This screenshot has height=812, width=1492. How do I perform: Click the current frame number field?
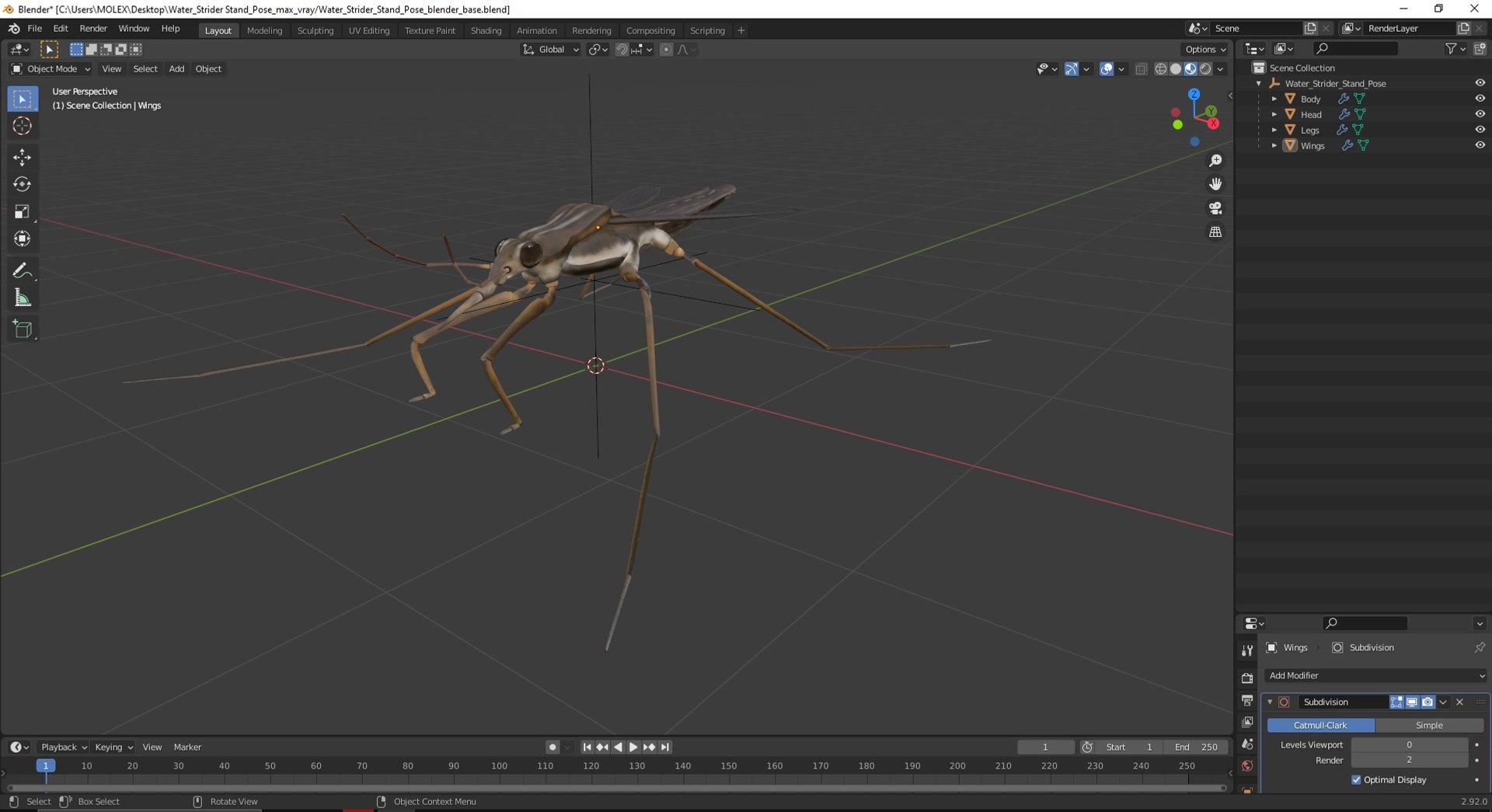tap(1045, 747)
